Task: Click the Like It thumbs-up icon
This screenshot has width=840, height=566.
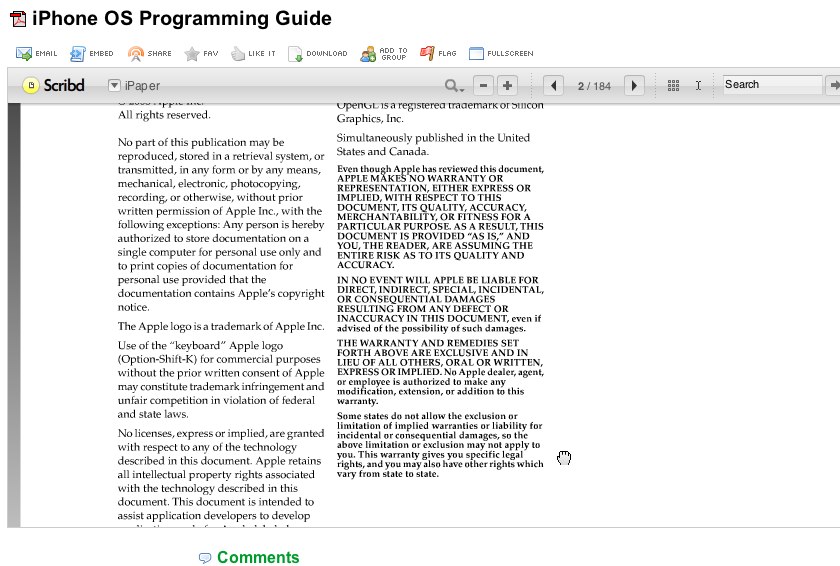Action: point(238,54)
